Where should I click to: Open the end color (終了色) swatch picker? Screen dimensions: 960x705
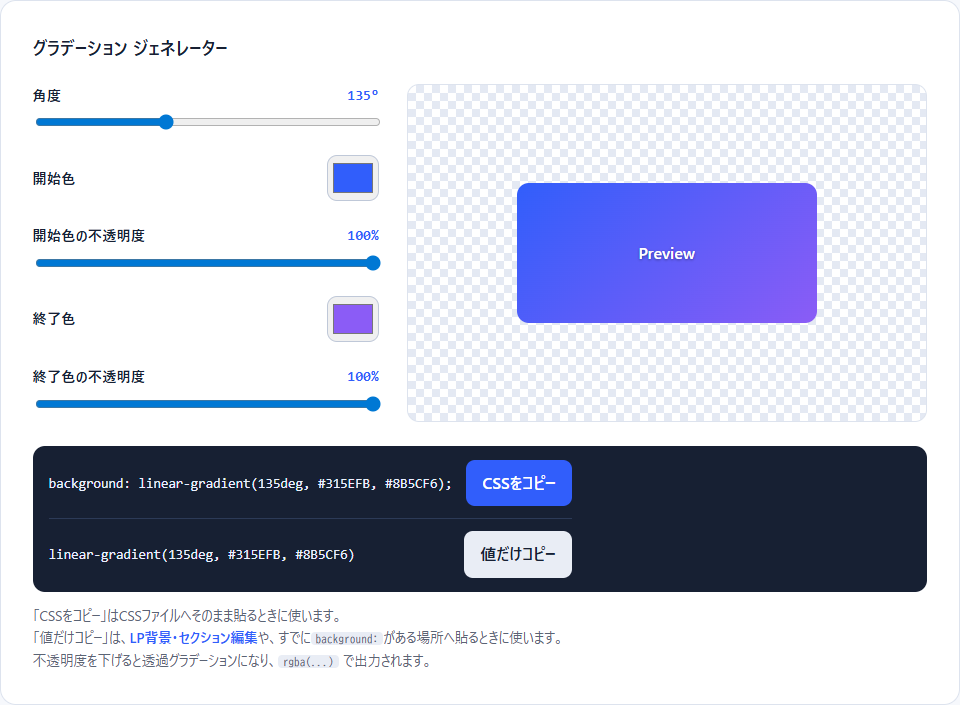(353, 319)
